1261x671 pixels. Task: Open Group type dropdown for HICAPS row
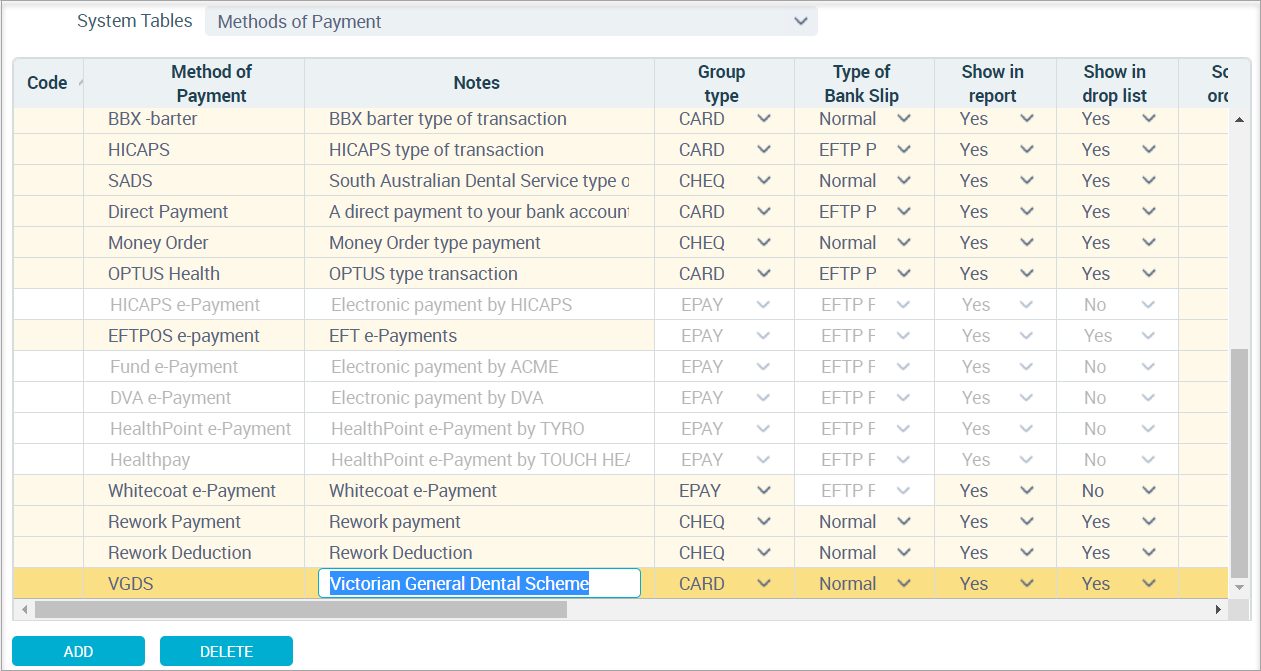[x=764, y=149]
